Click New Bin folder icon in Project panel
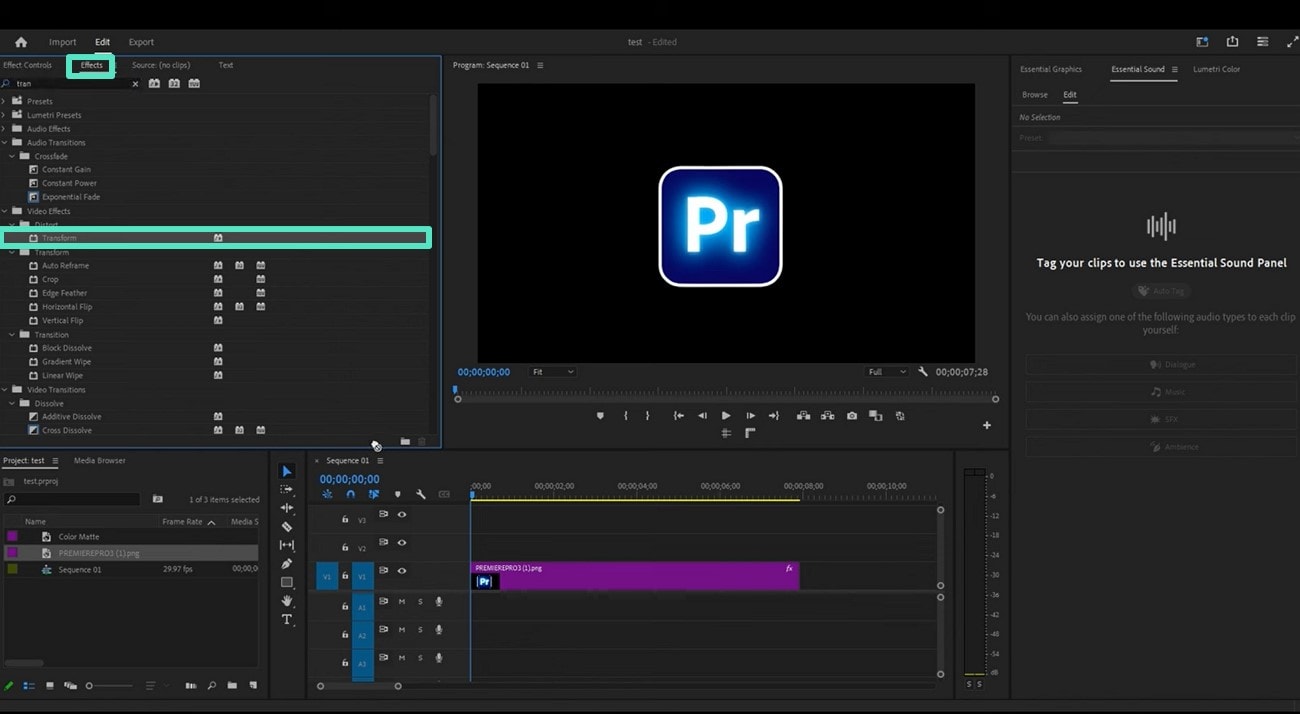Screen dimensions: 1300x714 [x=232, y=686]
